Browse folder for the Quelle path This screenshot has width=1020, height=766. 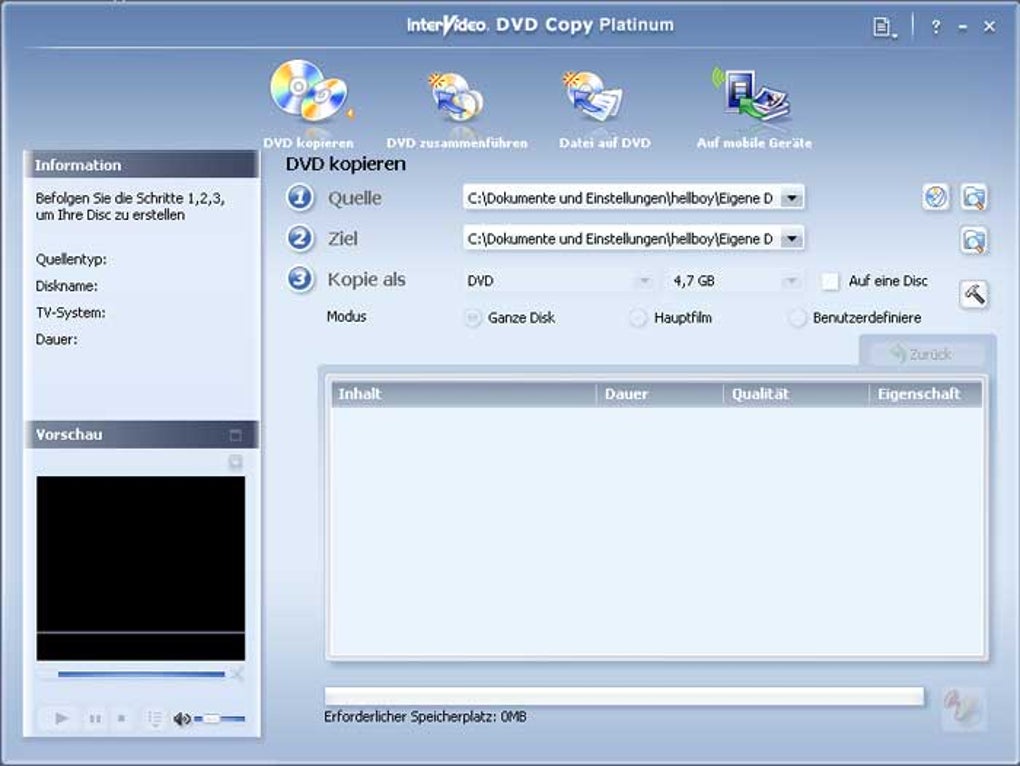pos(974,198)
